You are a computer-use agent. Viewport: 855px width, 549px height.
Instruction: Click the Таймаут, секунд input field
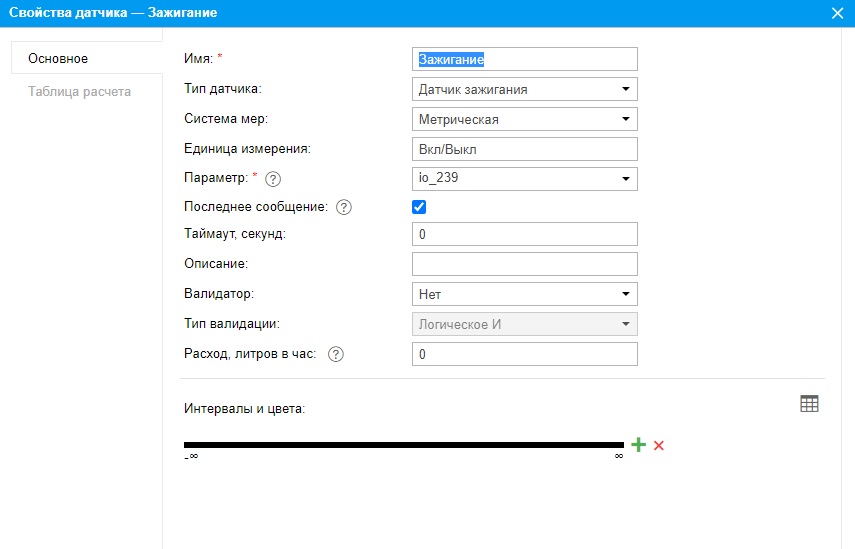pyautogui.click(x=525, y=234)
